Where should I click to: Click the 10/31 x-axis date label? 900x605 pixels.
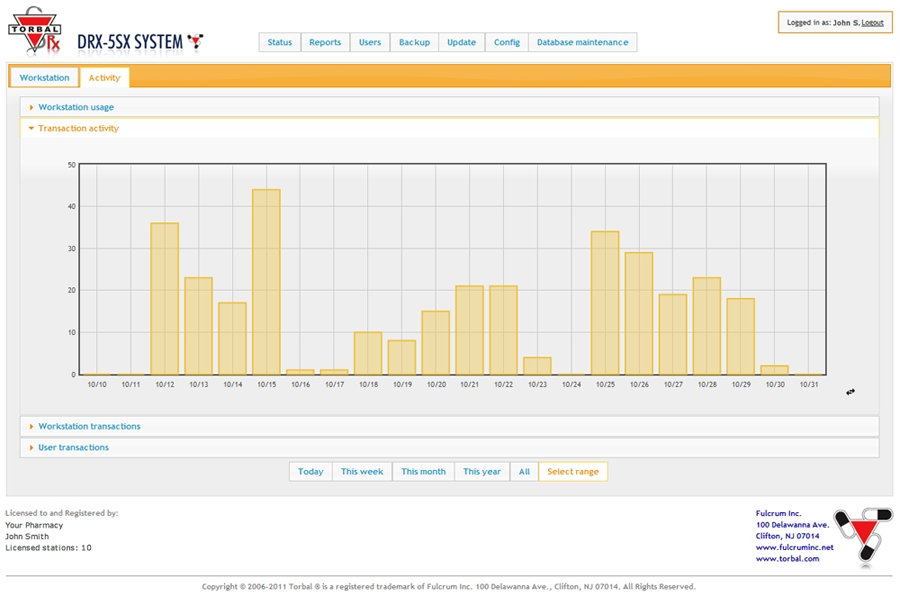pyautogui.click(x=809, y=385)
